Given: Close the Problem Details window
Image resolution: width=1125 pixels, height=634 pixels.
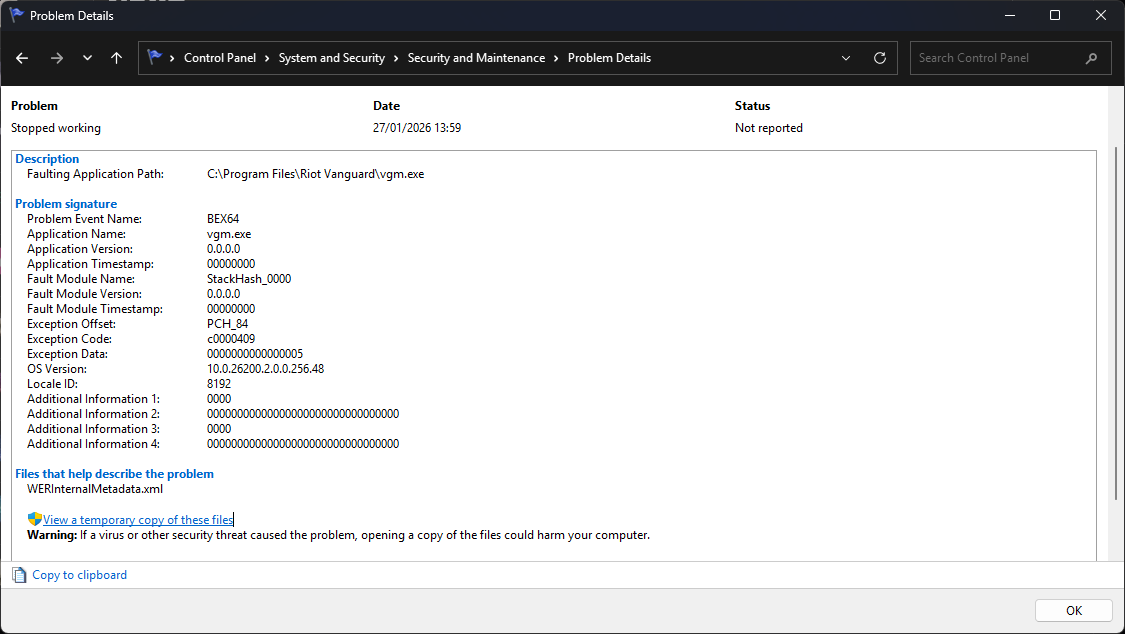Looking at the screenshot, I should (1101, 15).
